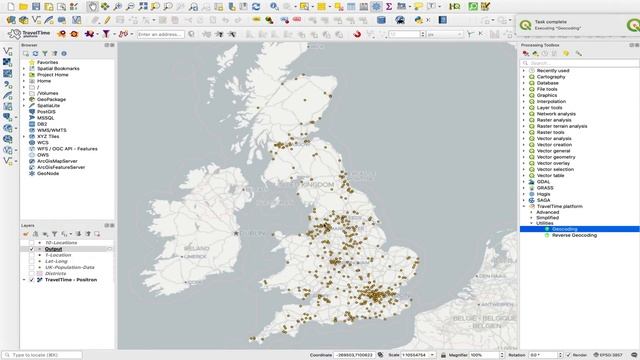Viewport: 640px width, 360px height.
Task: Select Reverse Geocoding algorithm
Action: (x=574, y=235)
